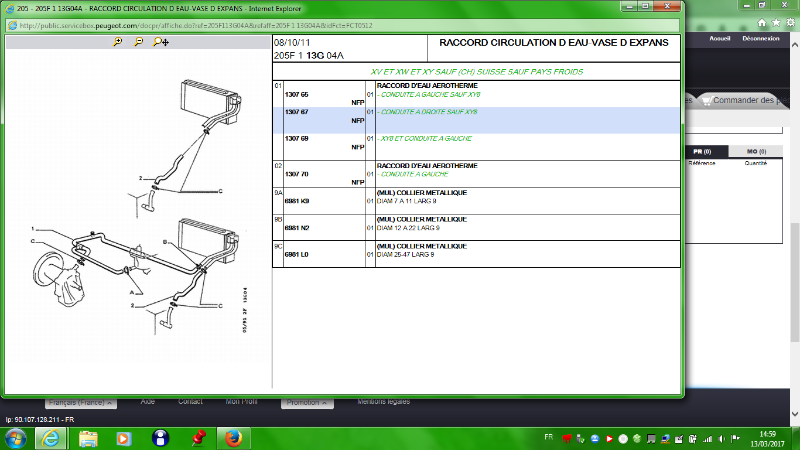Image resolution: width=800 pixels, height=450 pixels.
Task: Click the Aide link in footer
Action: (147, 402)
